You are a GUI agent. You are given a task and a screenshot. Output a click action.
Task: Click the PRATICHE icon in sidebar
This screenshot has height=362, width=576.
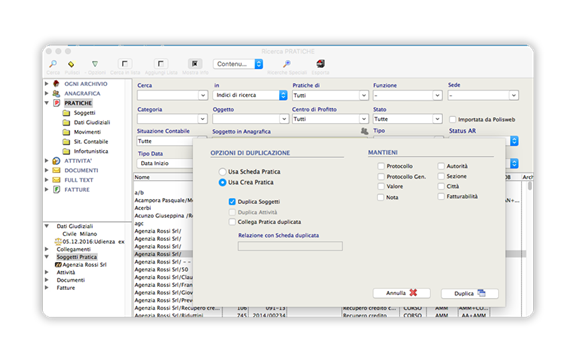56,103
